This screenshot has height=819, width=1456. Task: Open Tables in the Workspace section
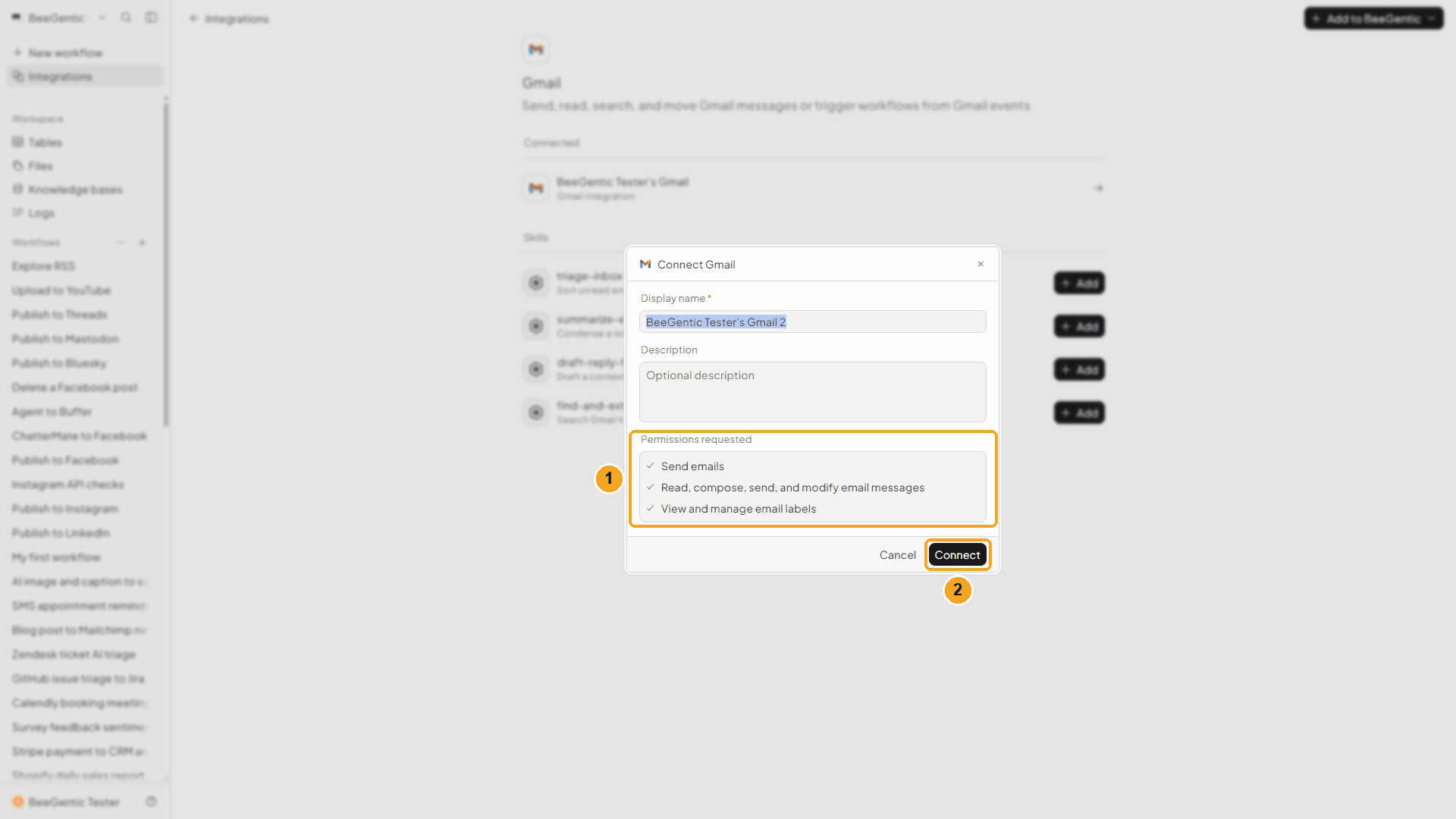(85, 143)
